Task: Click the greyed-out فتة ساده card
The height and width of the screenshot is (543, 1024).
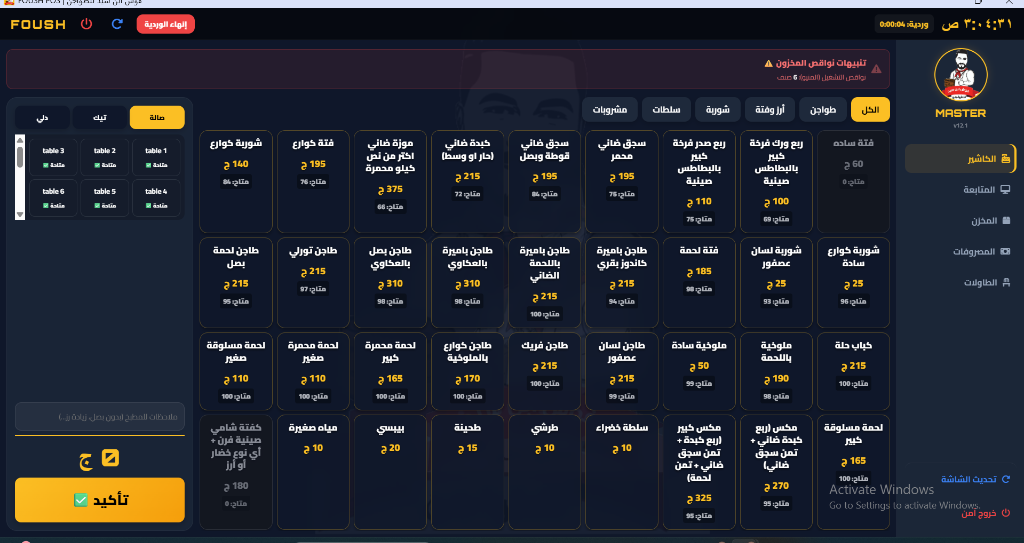Action: 854,182
